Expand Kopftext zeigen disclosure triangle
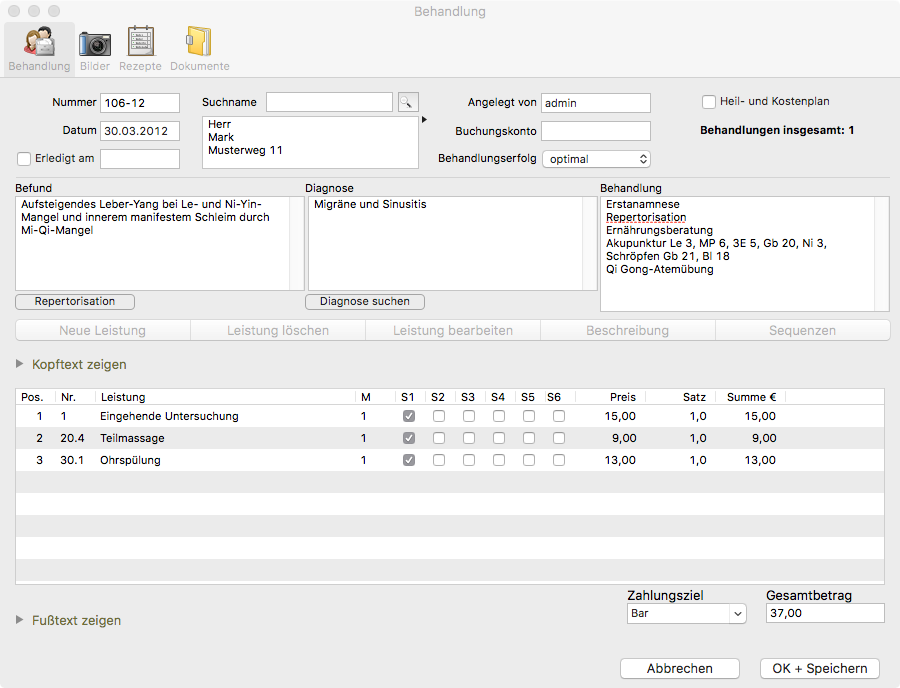Image resolution: width=900 pixels, height=688 pixels. pyautogui.click(x=21, y=364)
